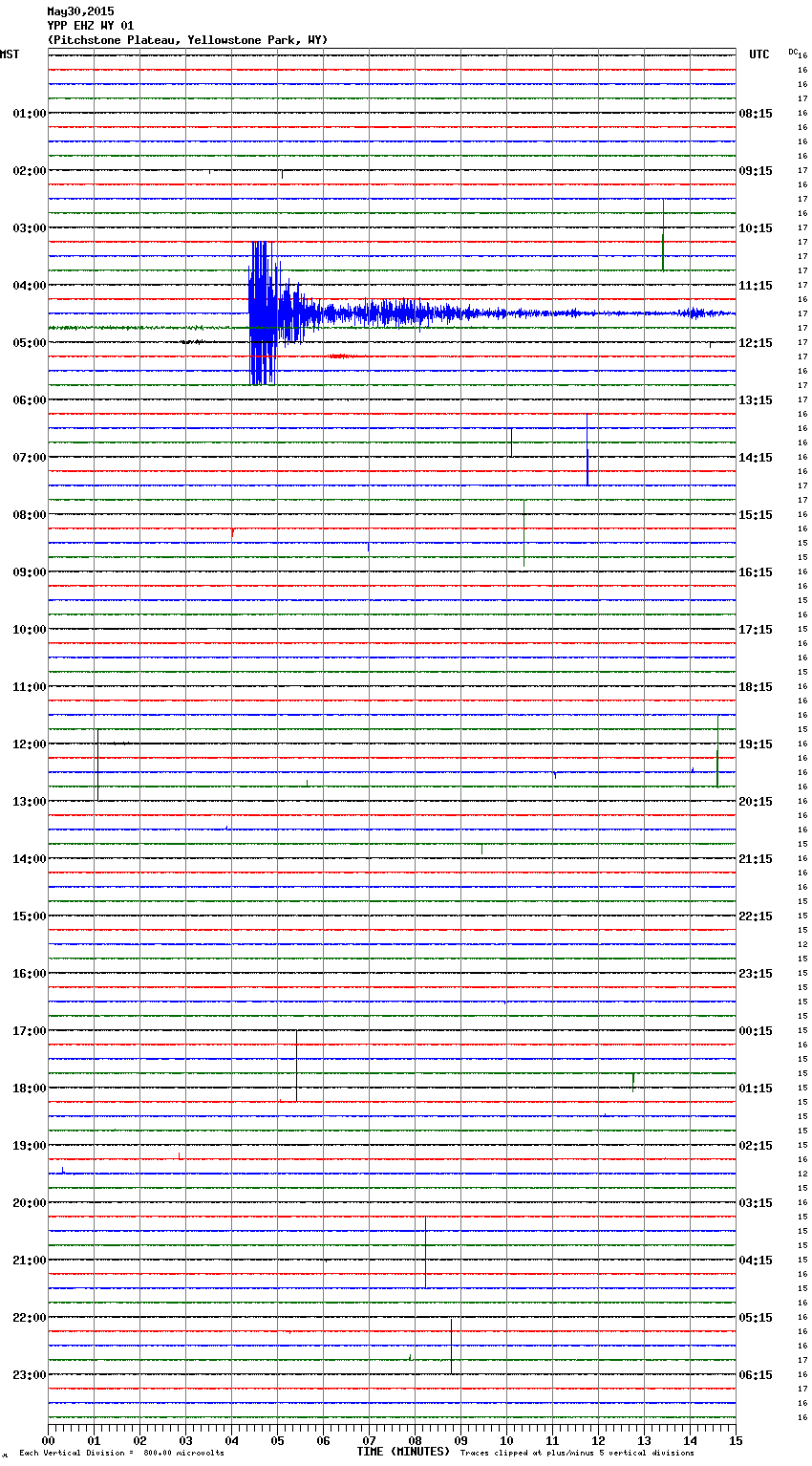Viewport: 812px width, 1466px height.
Task: Select the "20:00" MST time label
Action: (x=30, y=1203)
